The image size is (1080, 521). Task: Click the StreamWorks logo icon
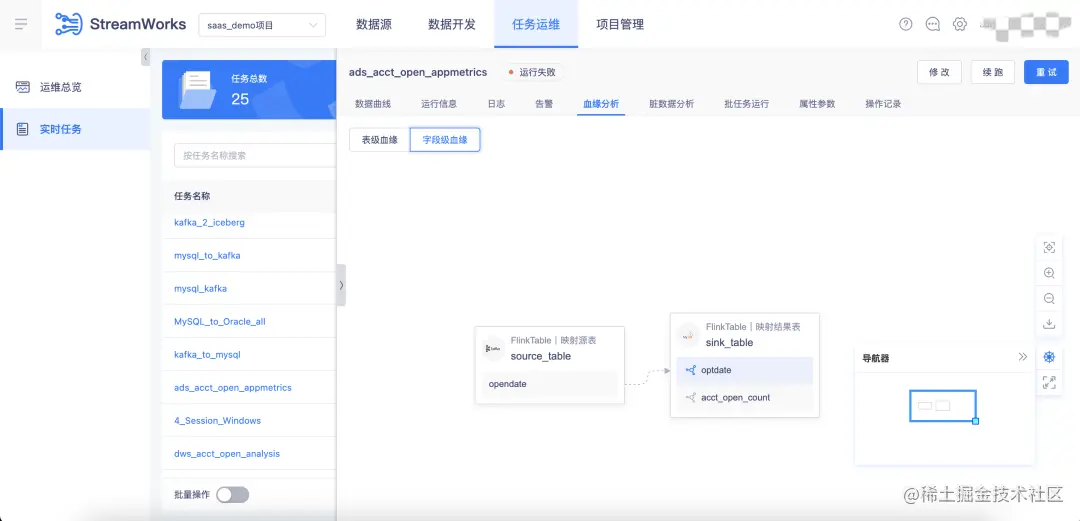[68, 24]
